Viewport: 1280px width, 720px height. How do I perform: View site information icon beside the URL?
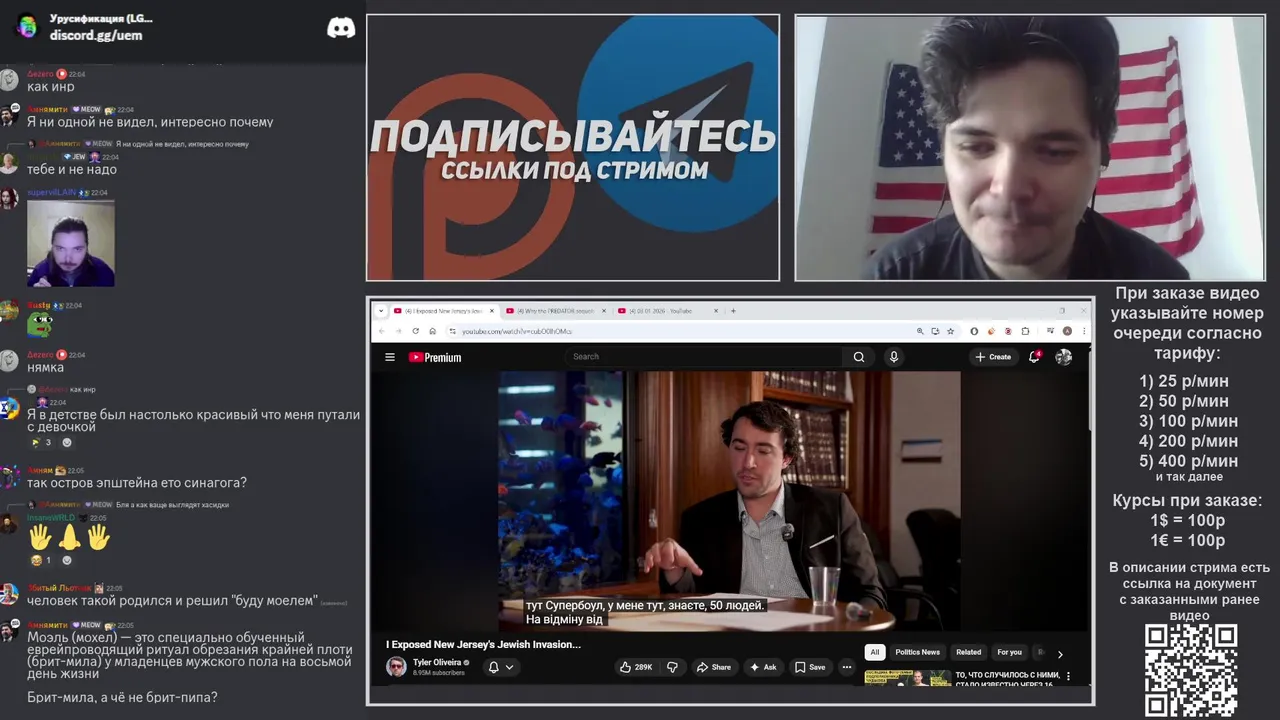(453, 331)
